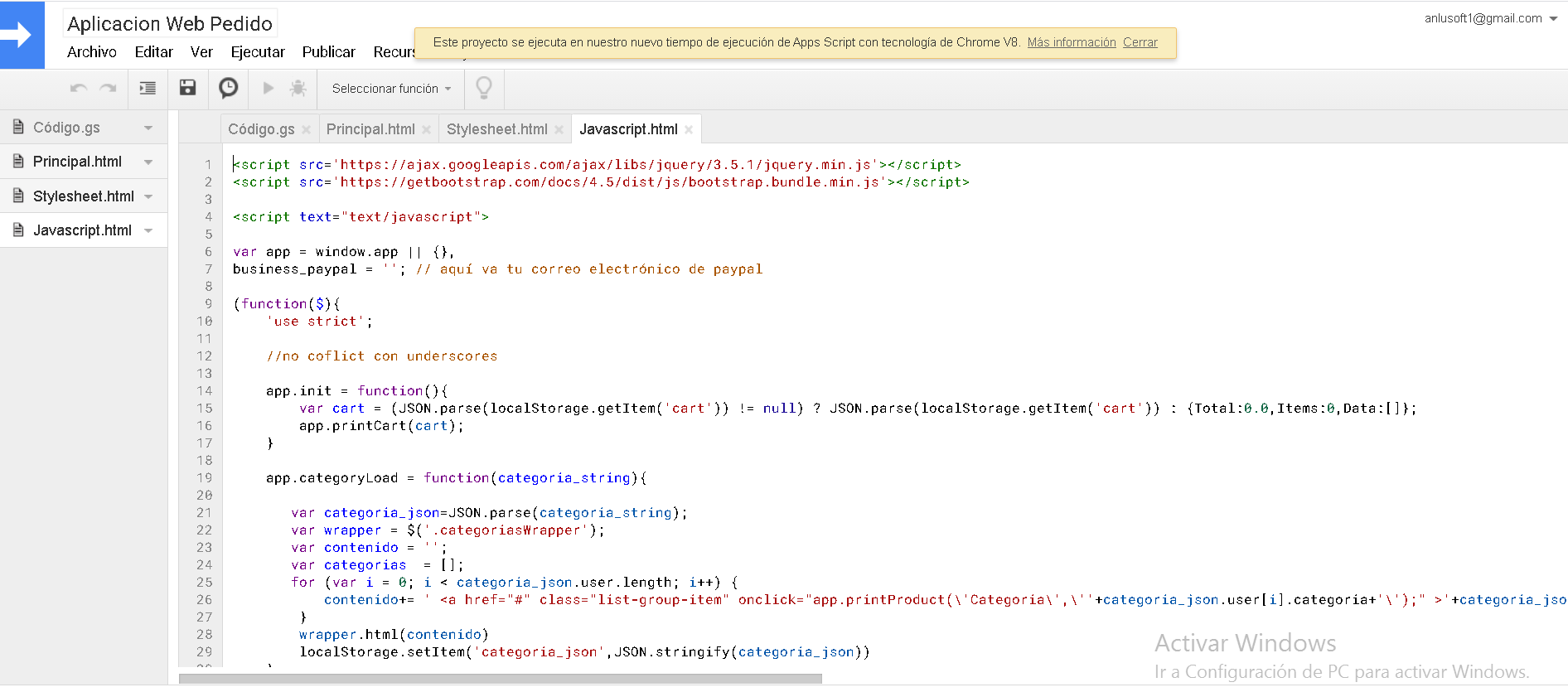1568x692 pixels.
Task: Run the selected function play icon
Action: [x=269, y=88]
